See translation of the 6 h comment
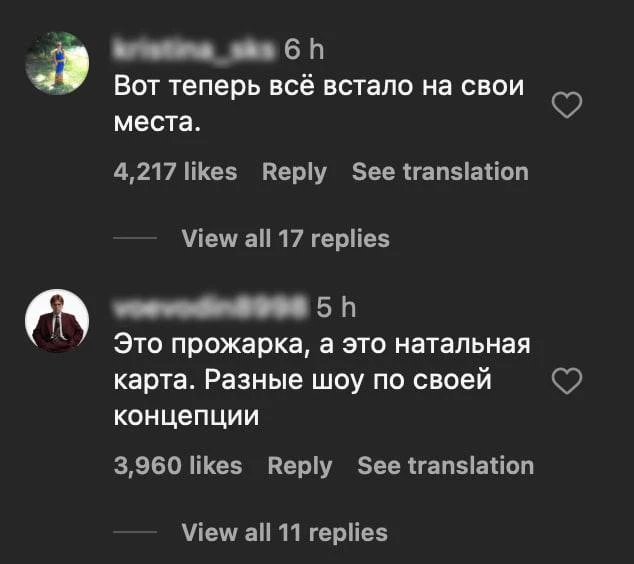This screenshot has height=564, width=634. [440, 172]
